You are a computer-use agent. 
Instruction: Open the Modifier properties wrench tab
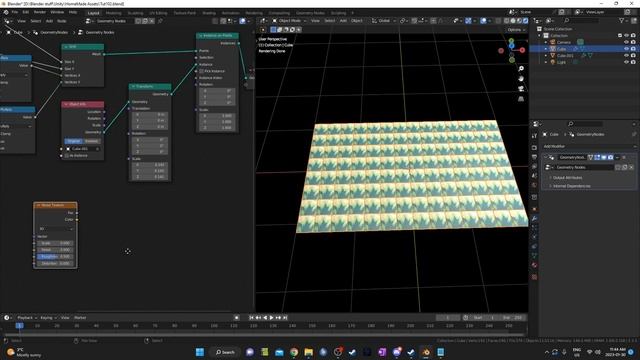(534, 218)
